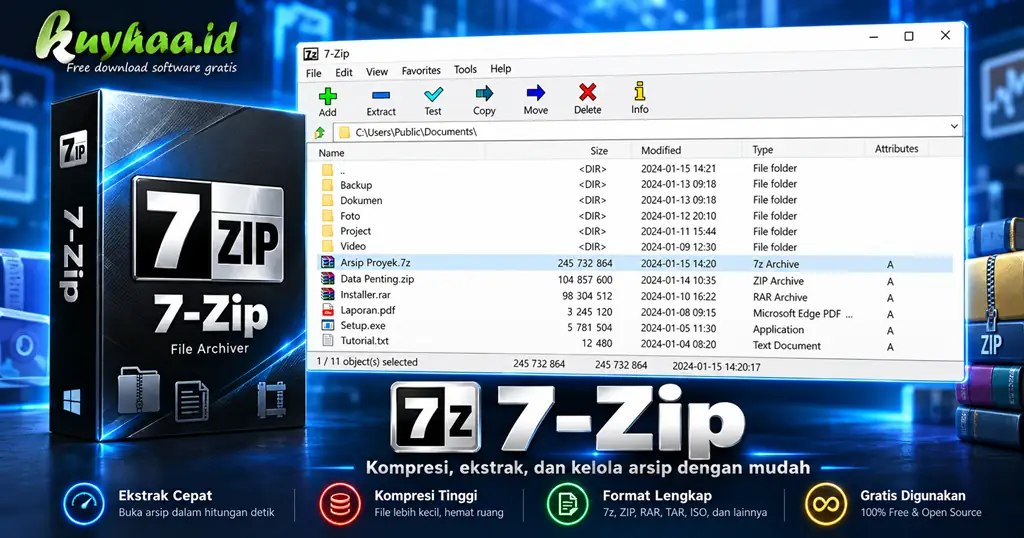Click the blue Extract minus icon
This screenshot has width=1024, height=538.
(381, 96)
